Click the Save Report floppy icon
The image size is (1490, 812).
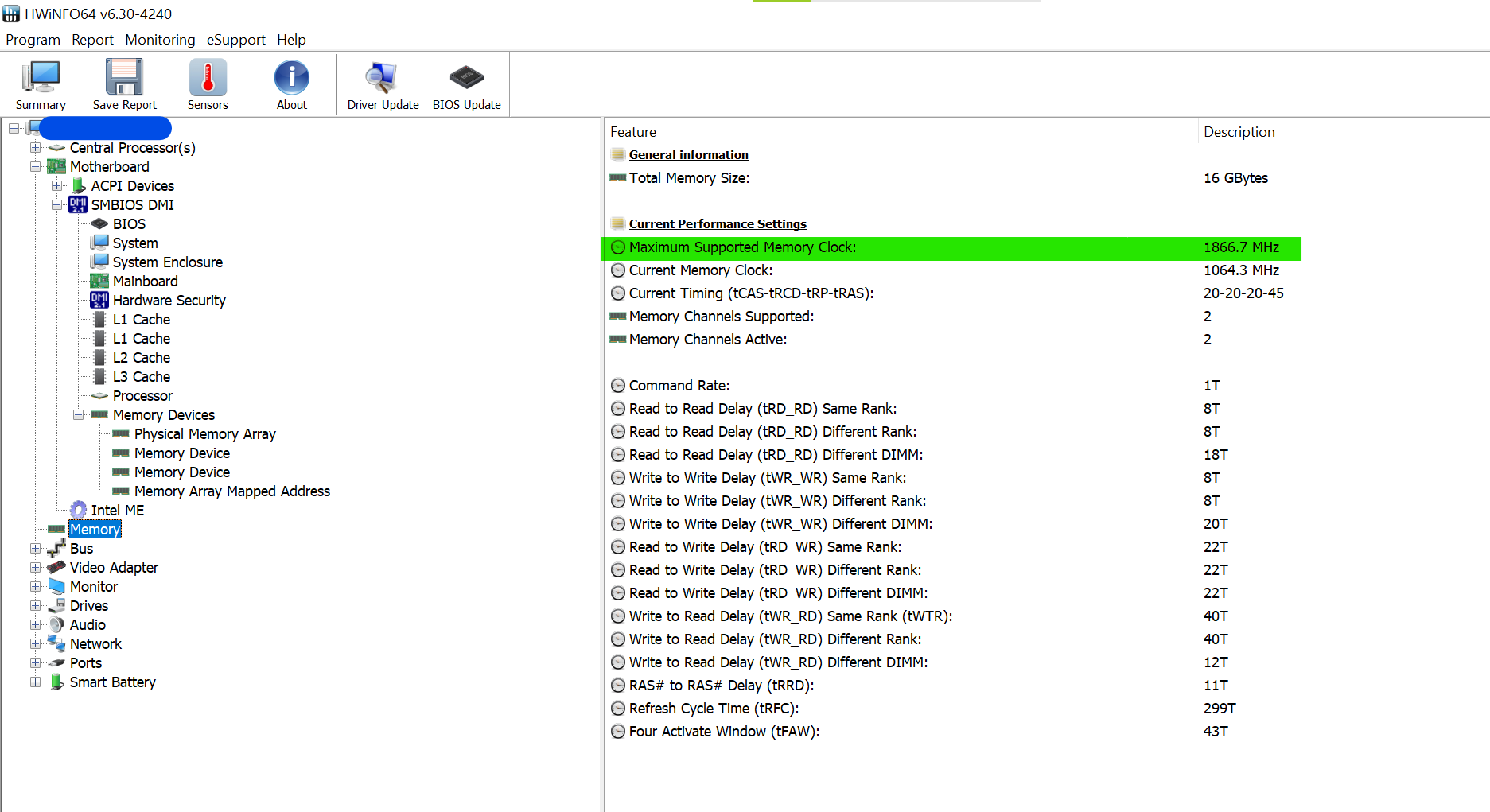tap(124, 78)
